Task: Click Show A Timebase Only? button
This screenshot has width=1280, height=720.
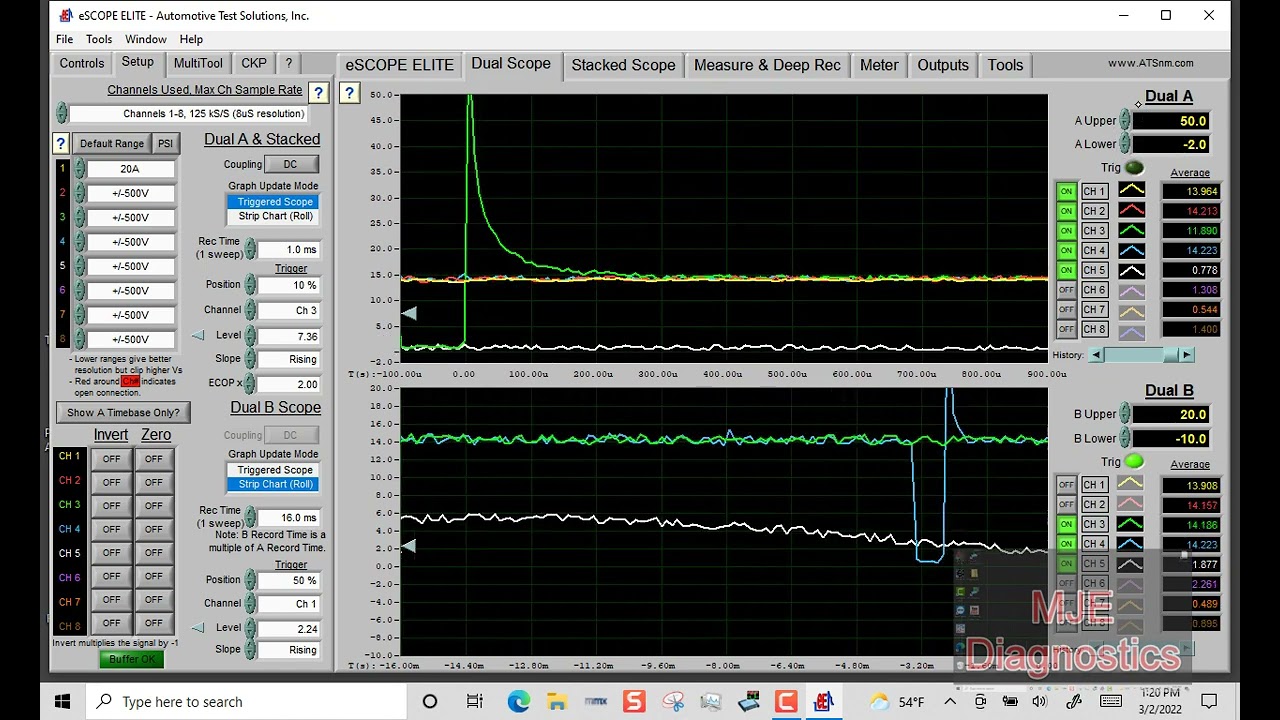Action: 124,412
